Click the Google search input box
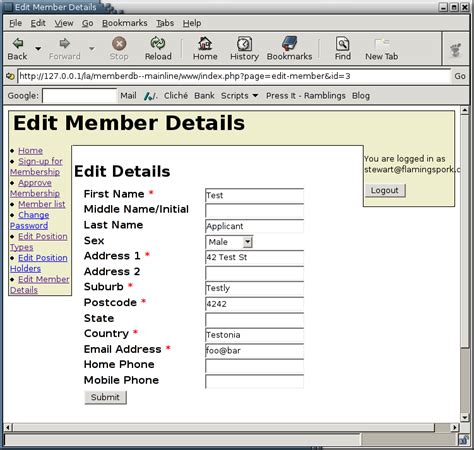 (x=79, y=96)
